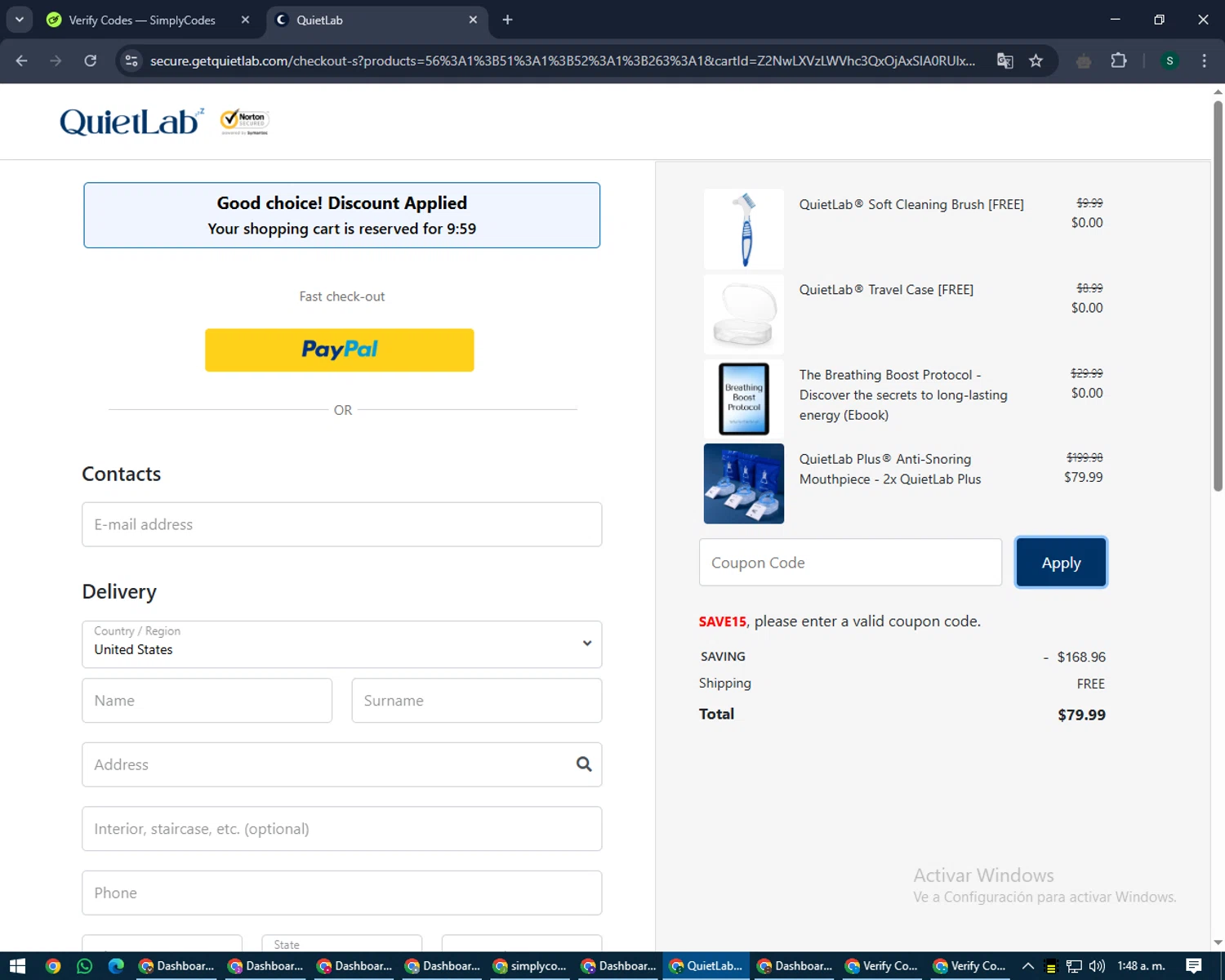Click the SAVING - $168.96 value
Viewport: 1225px width, 980px height.
pyautogui.click(x=1075, y=657)
